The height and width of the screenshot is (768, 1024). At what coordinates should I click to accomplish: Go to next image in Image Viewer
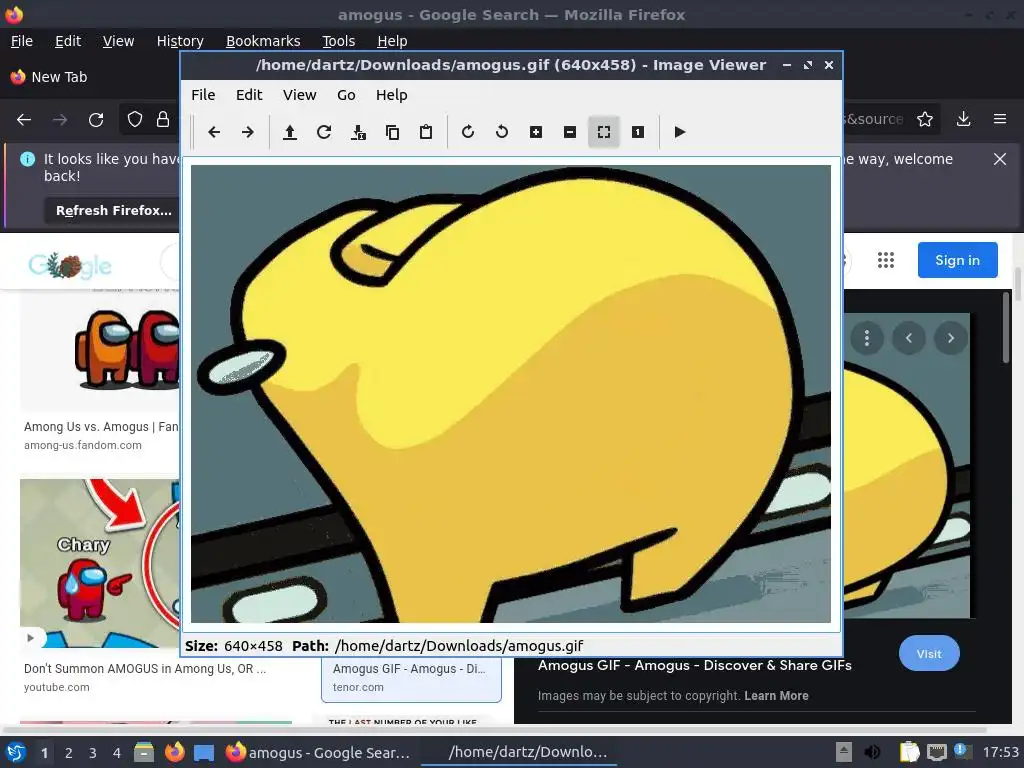pyautogui.click(x=248, y=132)
